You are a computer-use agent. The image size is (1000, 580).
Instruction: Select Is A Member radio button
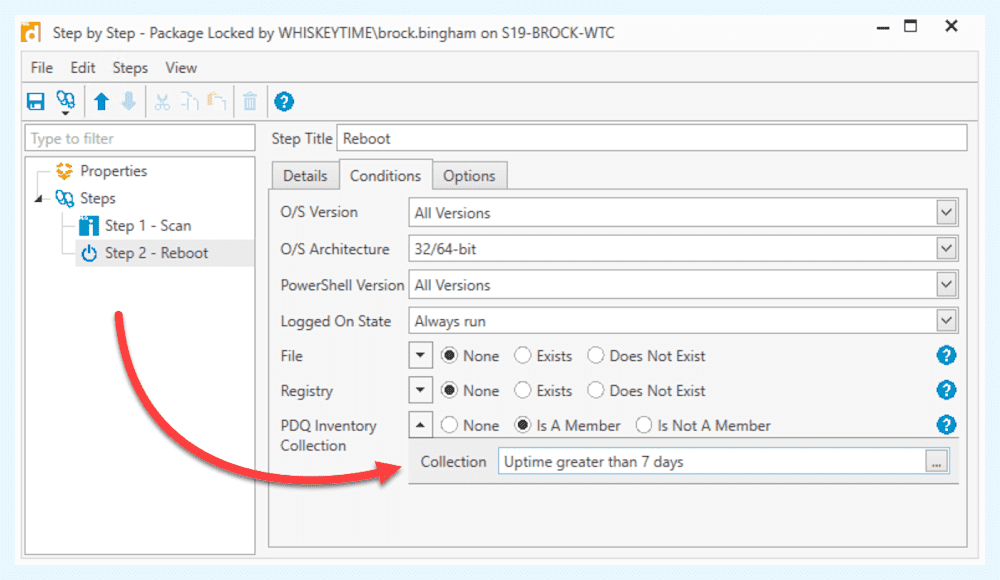[x=523, y=425]
